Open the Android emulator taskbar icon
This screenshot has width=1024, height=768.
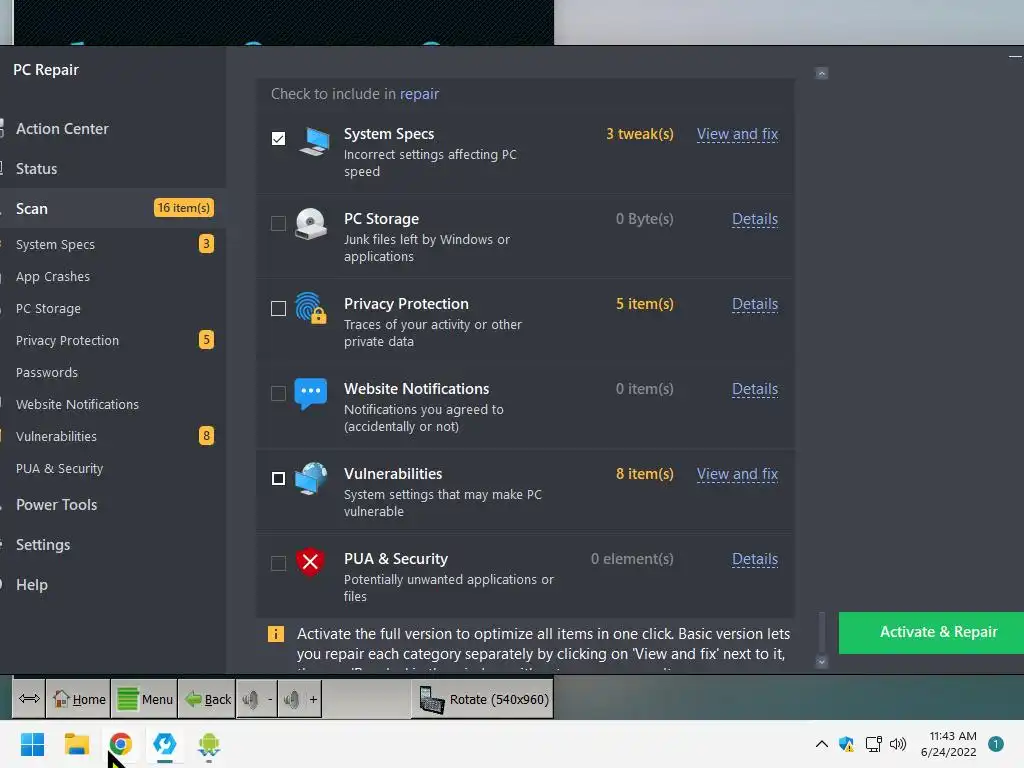[209, 745]
